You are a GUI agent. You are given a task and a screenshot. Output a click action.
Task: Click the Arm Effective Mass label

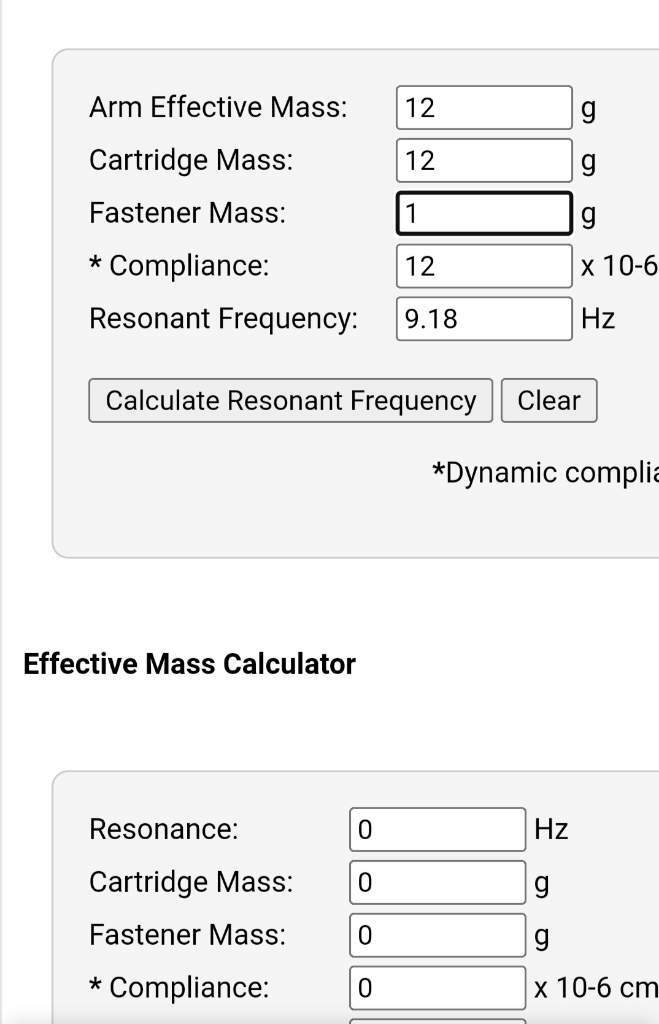(218, 107)
